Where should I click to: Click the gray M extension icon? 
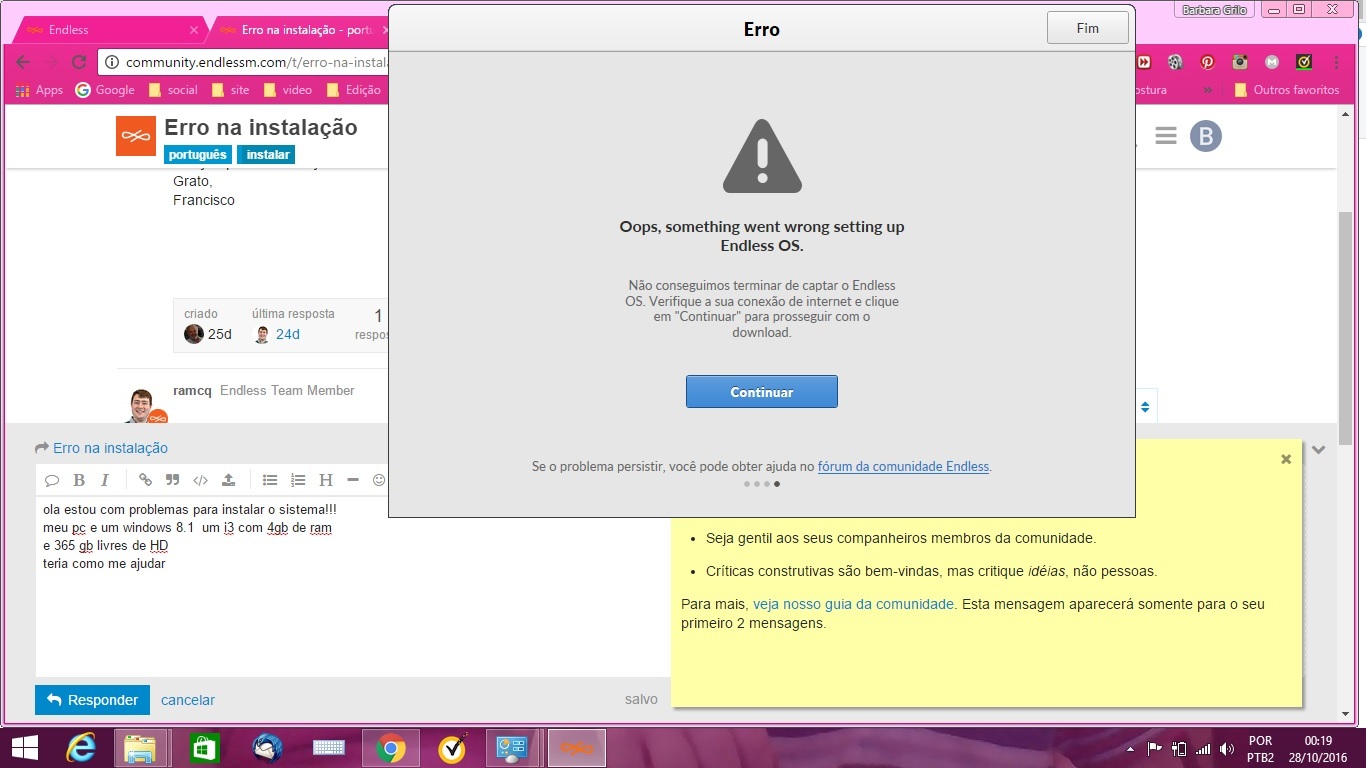[x=1272, y=62]
